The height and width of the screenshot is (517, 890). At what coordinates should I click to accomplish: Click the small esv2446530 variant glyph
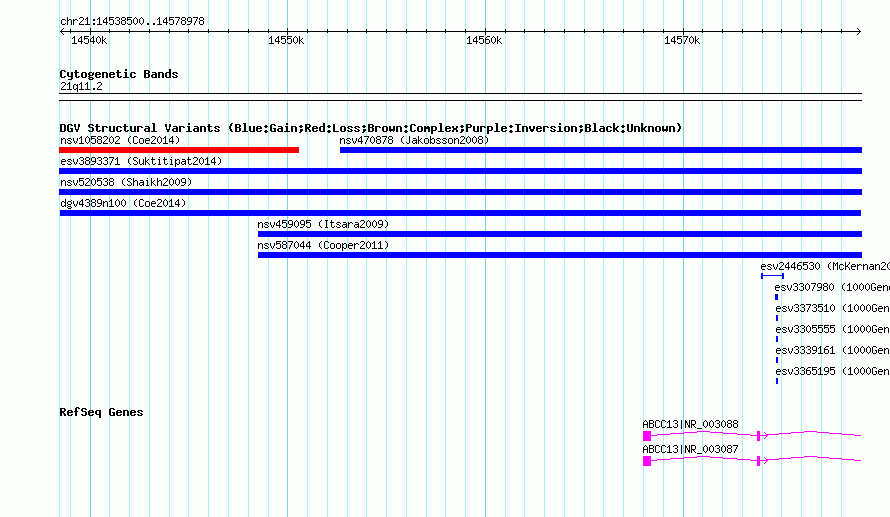(773, 276)
